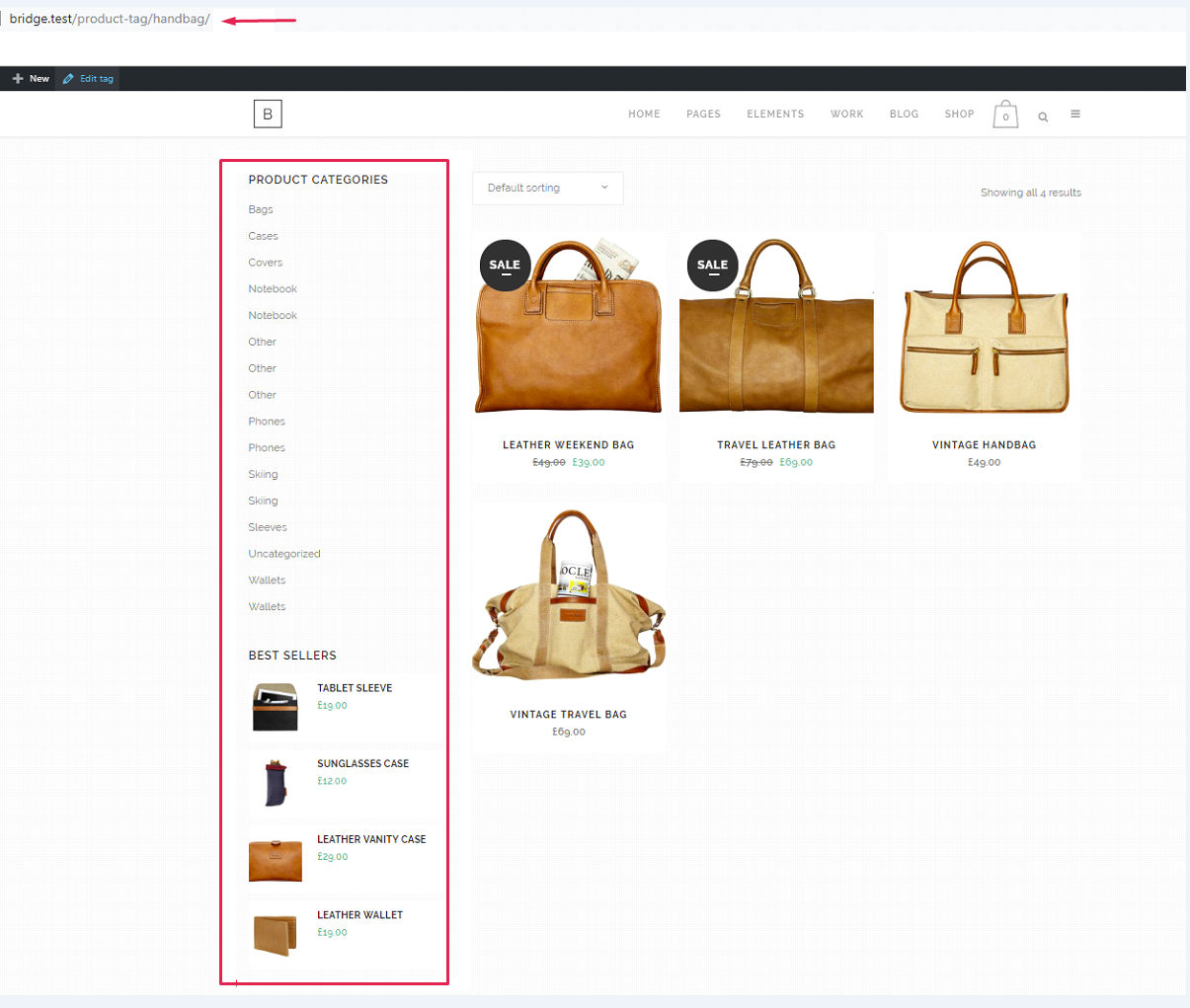Image resolution: width=1190 pixels, height=1008 pixels.
Task: Click the B site logo
Action: 268,115
